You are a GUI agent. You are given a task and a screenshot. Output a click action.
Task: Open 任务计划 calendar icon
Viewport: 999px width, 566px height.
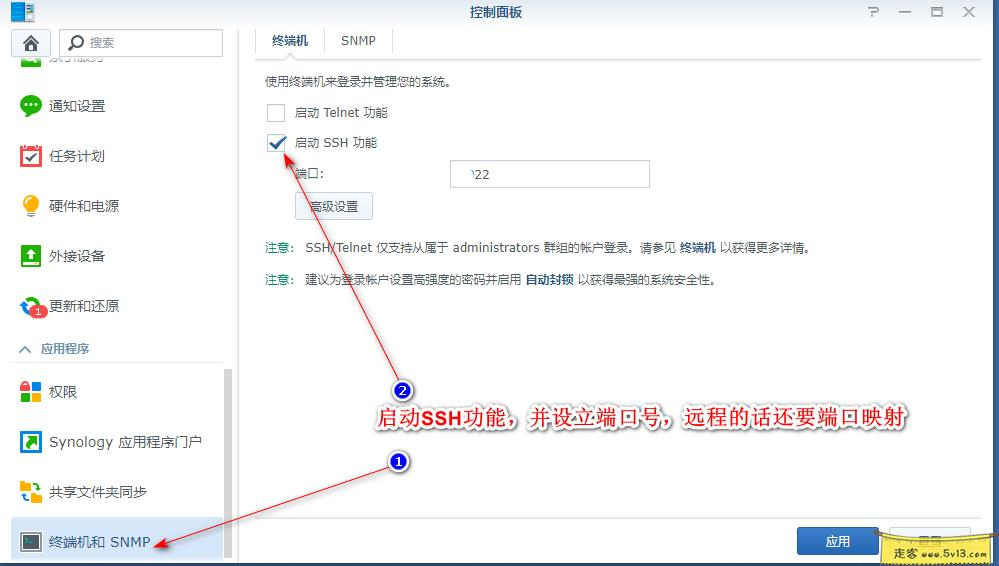click(31, 156)
